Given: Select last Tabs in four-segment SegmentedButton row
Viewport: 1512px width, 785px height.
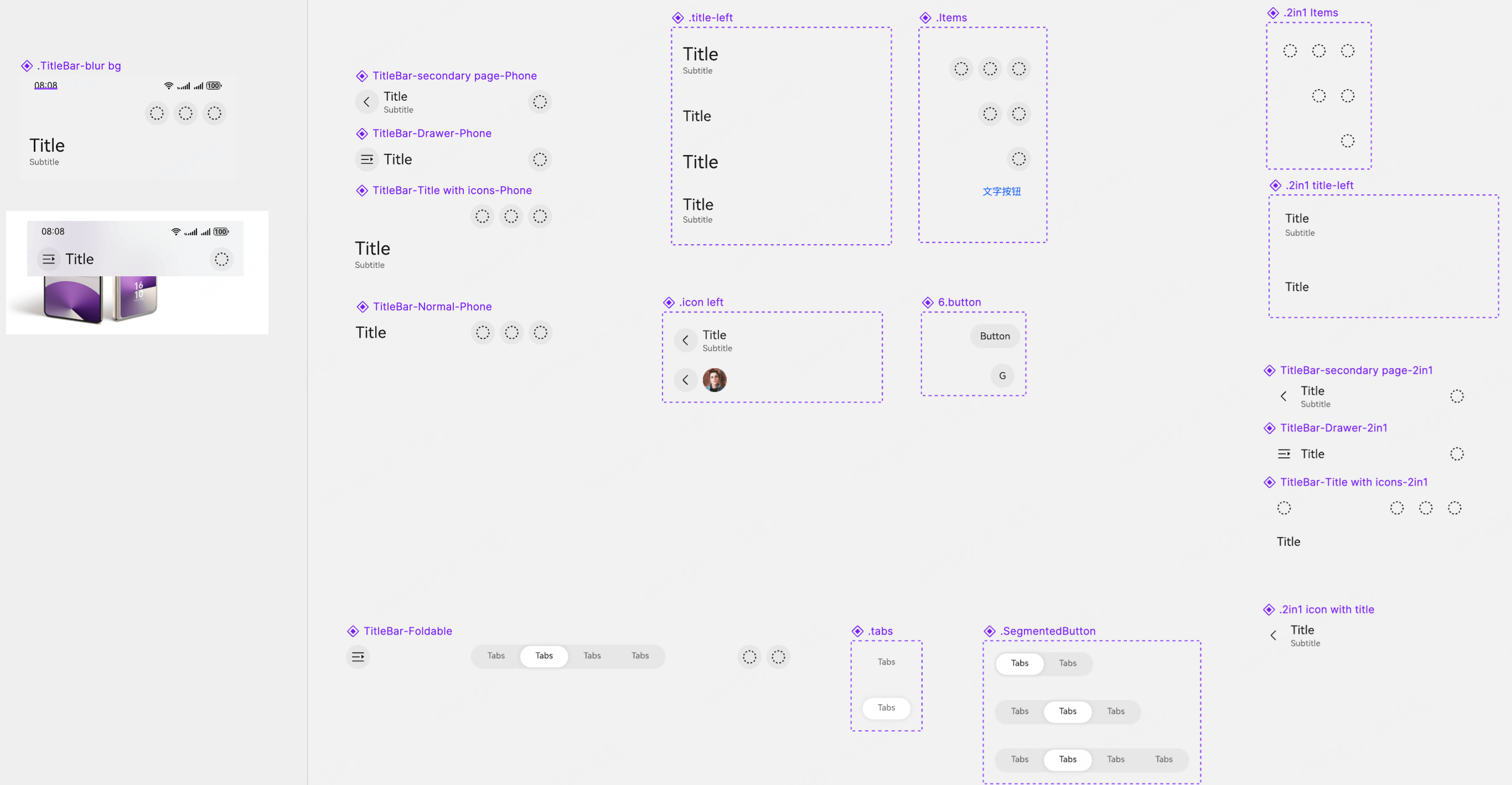Looking at the screenshot, I should click(1163, 760).
